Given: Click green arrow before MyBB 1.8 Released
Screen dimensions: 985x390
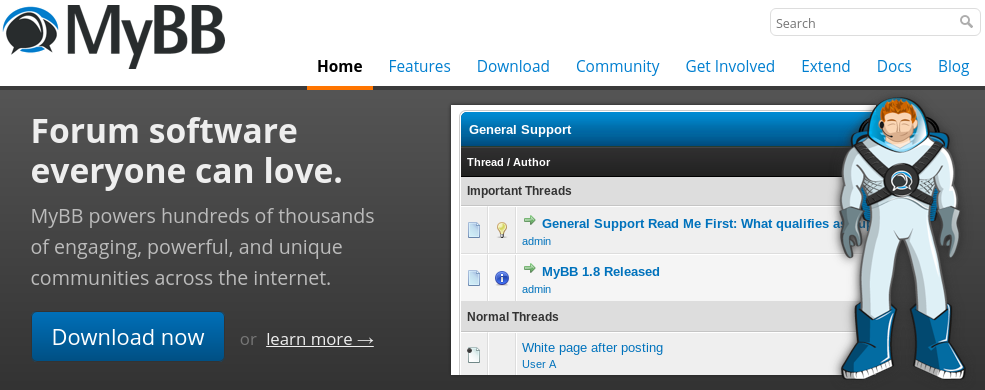Looking at the screenshot, I should pyautogui.click(x=530, y=269).
